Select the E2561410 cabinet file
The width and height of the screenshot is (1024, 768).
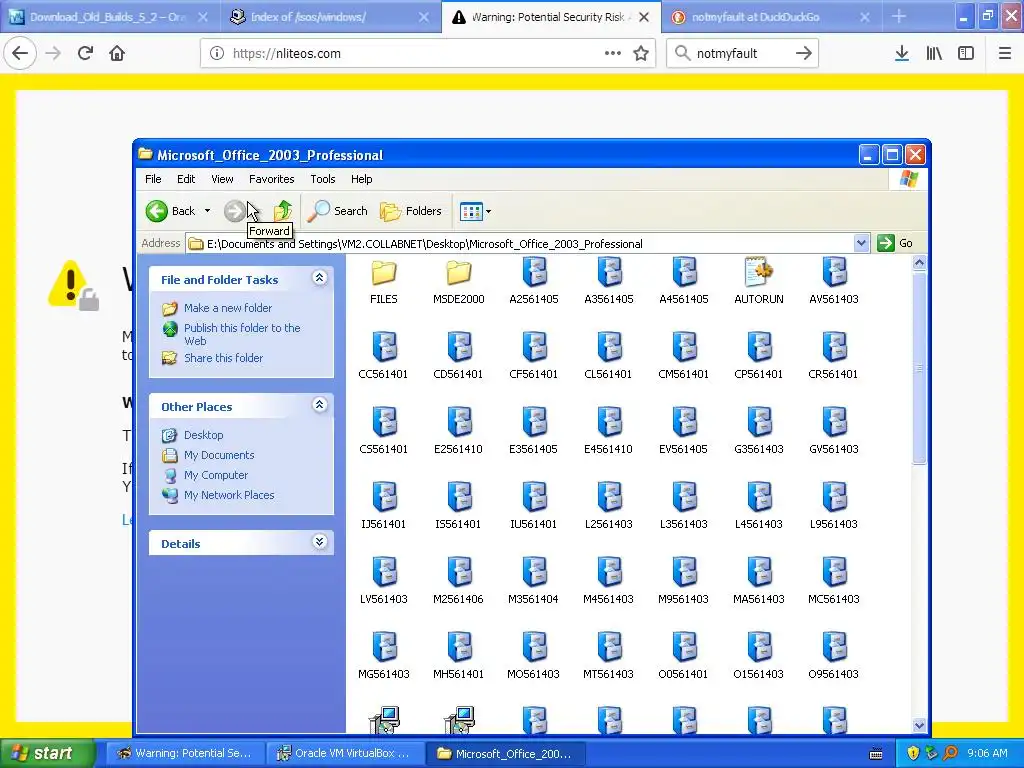tap(458, 422)
